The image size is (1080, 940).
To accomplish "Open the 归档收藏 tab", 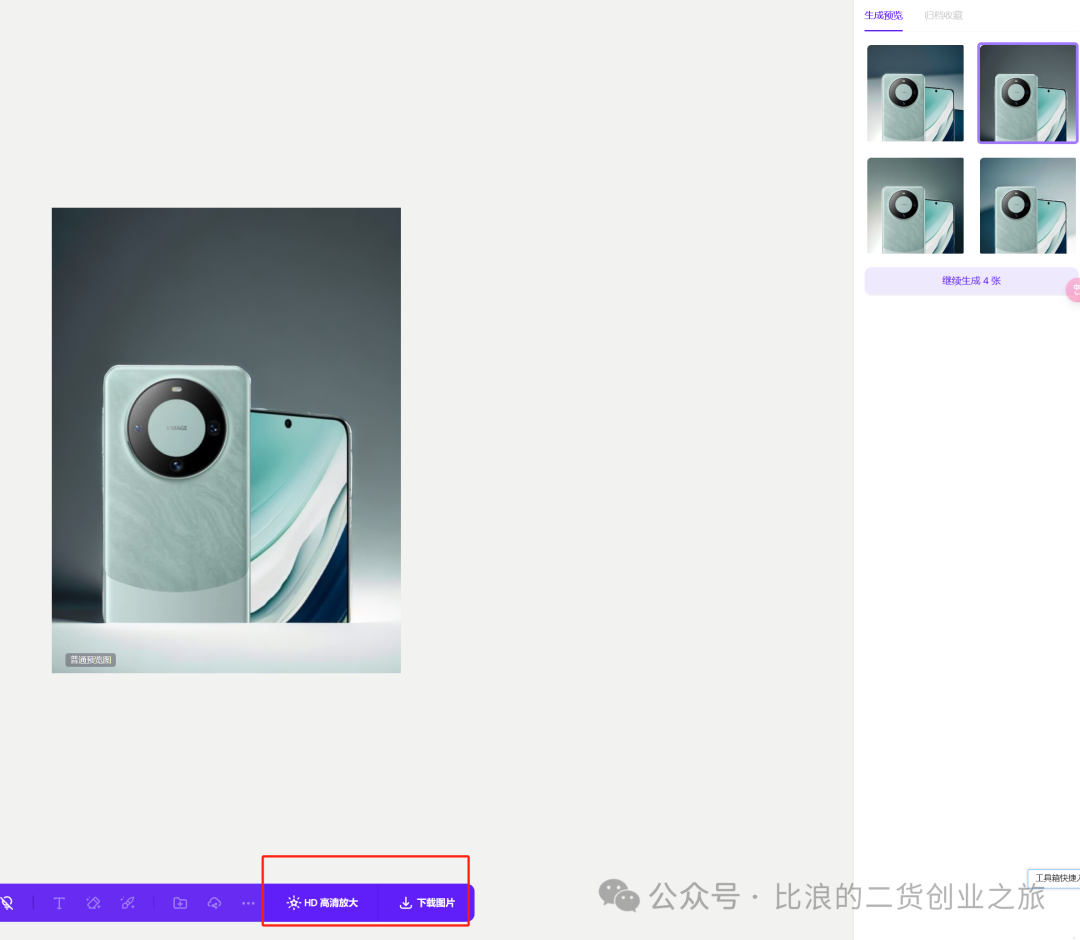I will [x=943, y=15].
